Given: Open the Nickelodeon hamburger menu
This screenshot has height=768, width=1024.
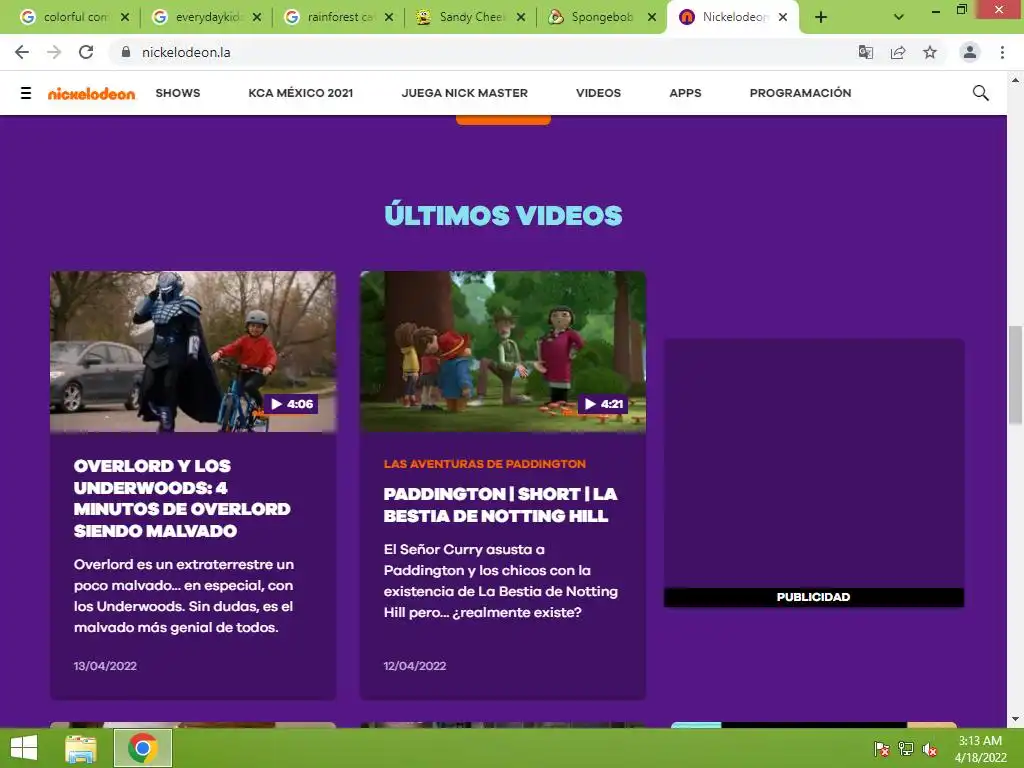Looking at the screenshot, I should 25,93.
